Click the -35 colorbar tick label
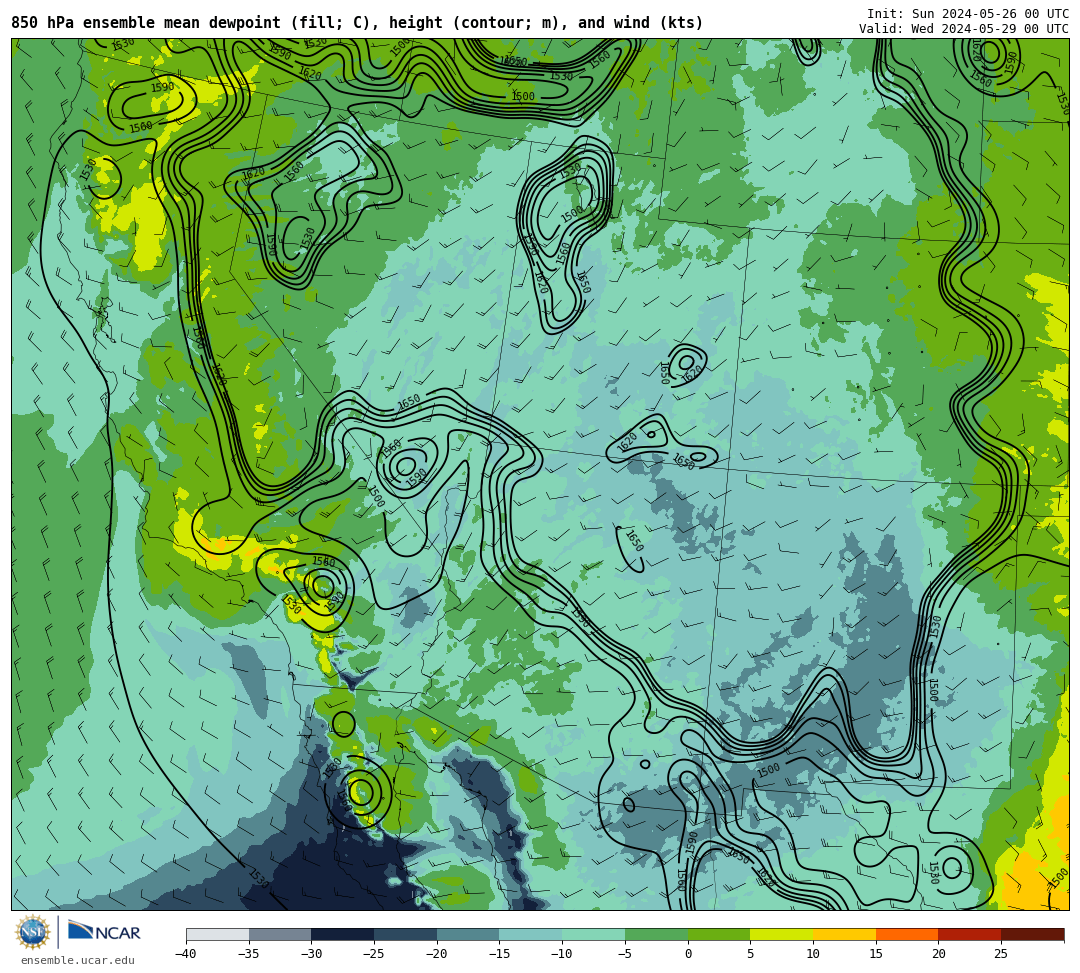 tap(249, 954)
